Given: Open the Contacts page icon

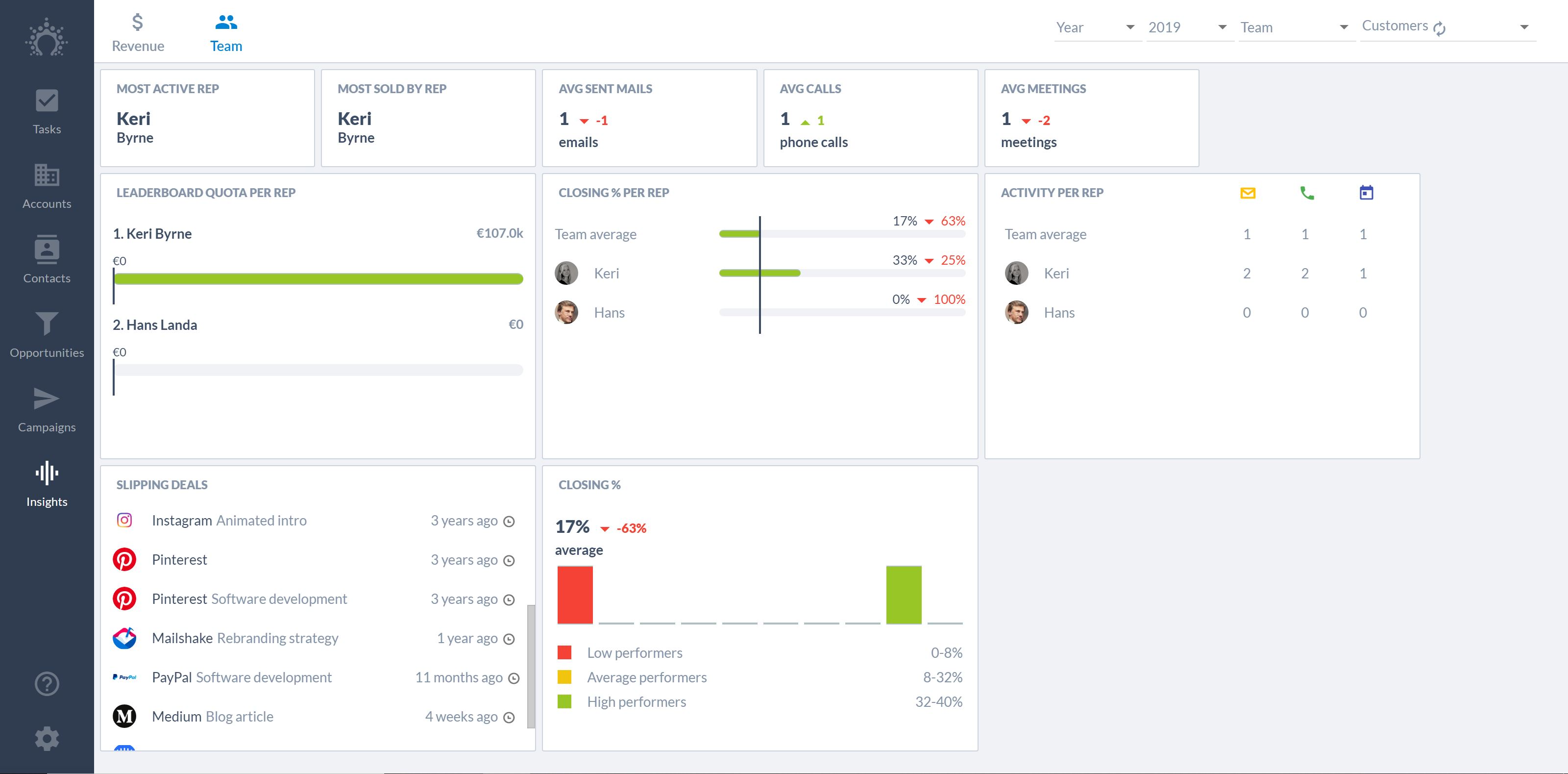Looking at the screenshot, I should click(46, 260).
